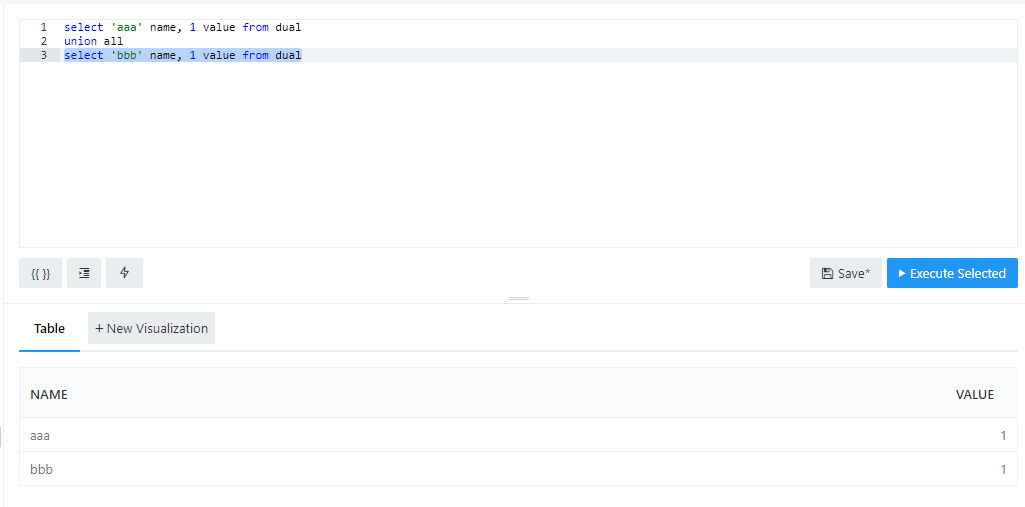This screenshot has width=1025, height=507.
Task: Run the query with Execute Selected
Action: click(x=952, y=273)
